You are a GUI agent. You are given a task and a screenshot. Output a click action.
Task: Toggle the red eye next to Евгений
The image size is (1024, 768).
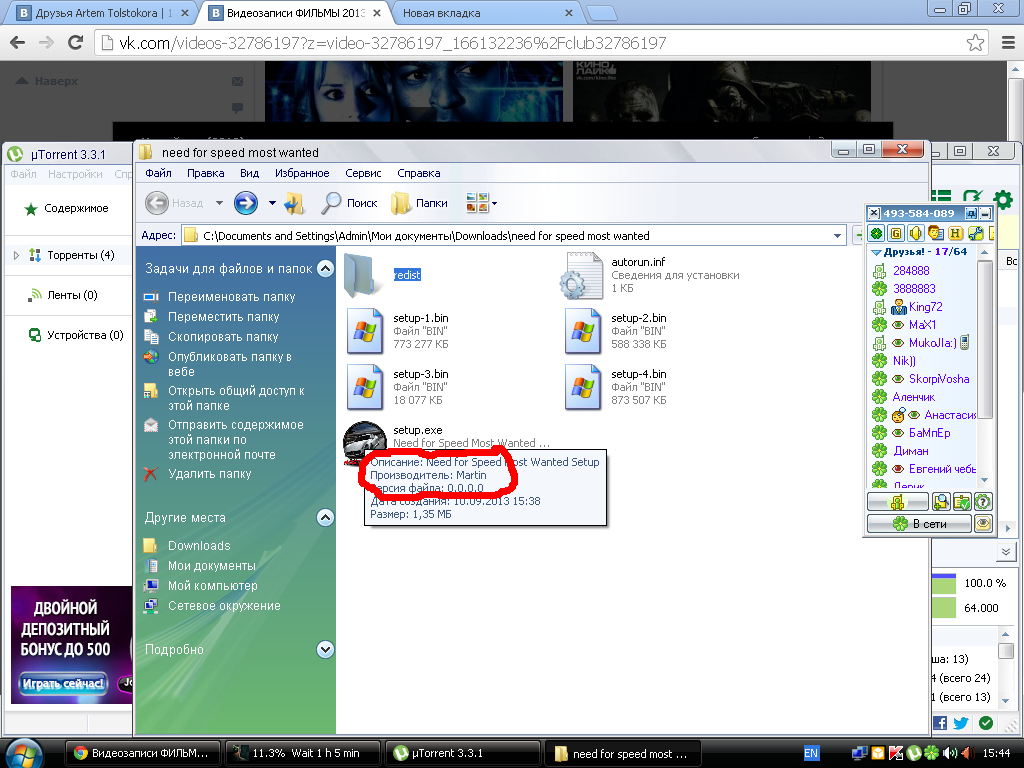click(x=898, y=469)
